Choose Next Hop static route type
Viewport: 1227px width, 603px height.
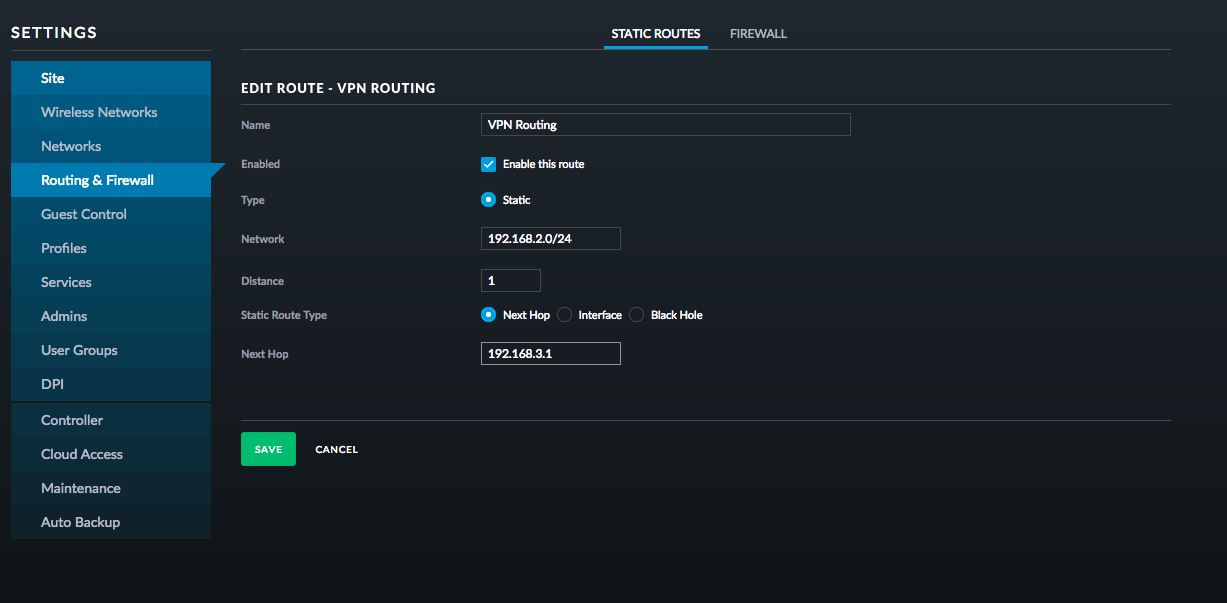pyautogui.click(x=489, y=315)
